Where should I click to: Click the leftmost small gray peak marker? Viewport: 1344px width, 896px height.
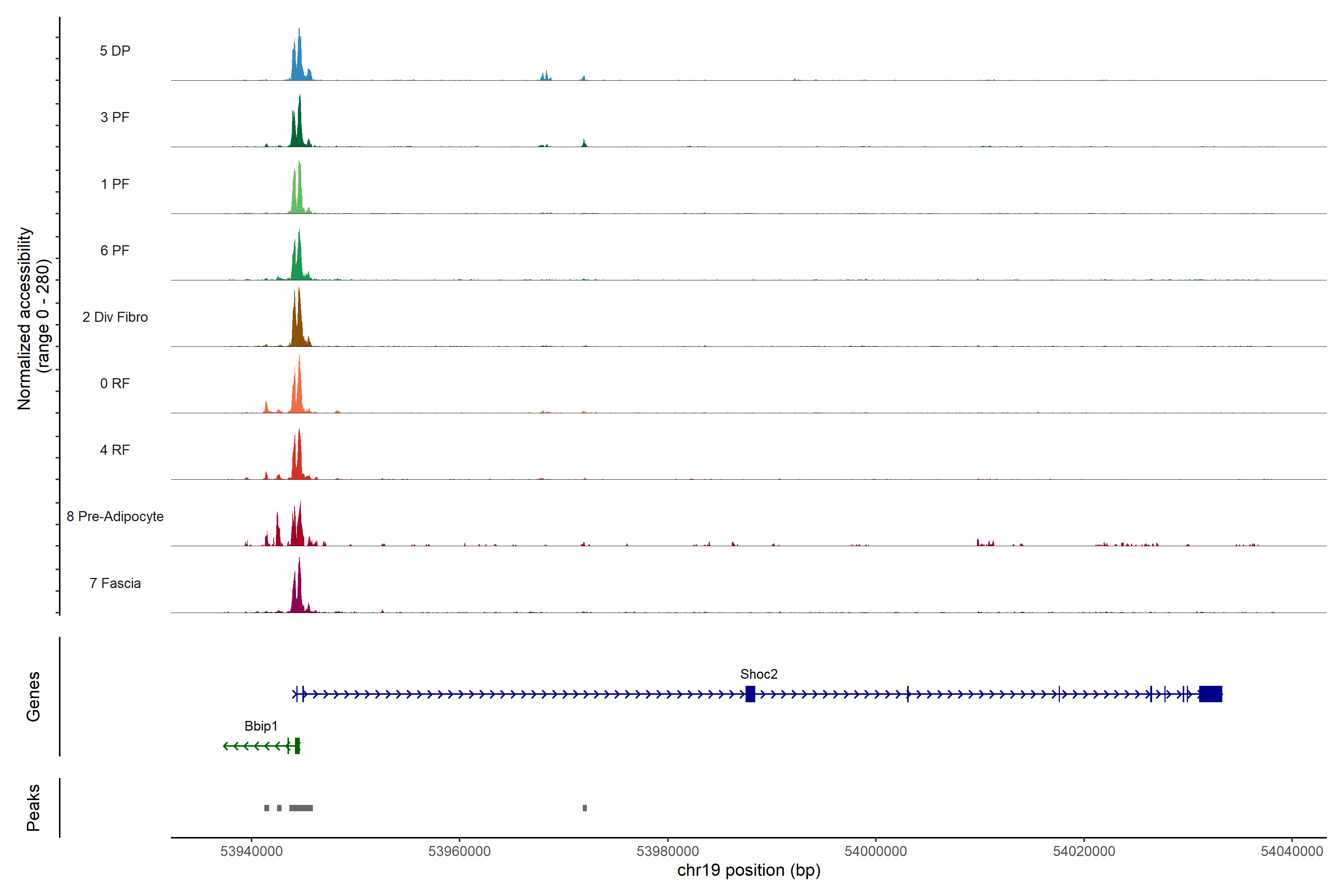pyautogui.click(x=266, y=808)
